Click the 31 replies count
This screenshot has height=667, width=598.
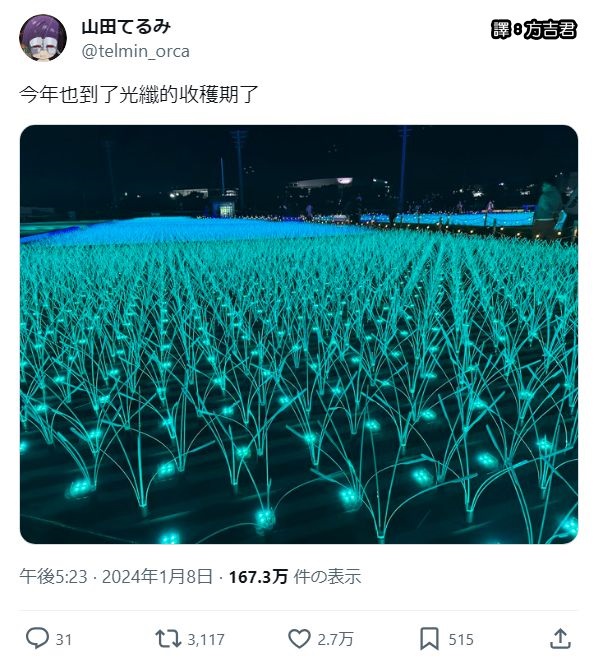pos(64,639)
